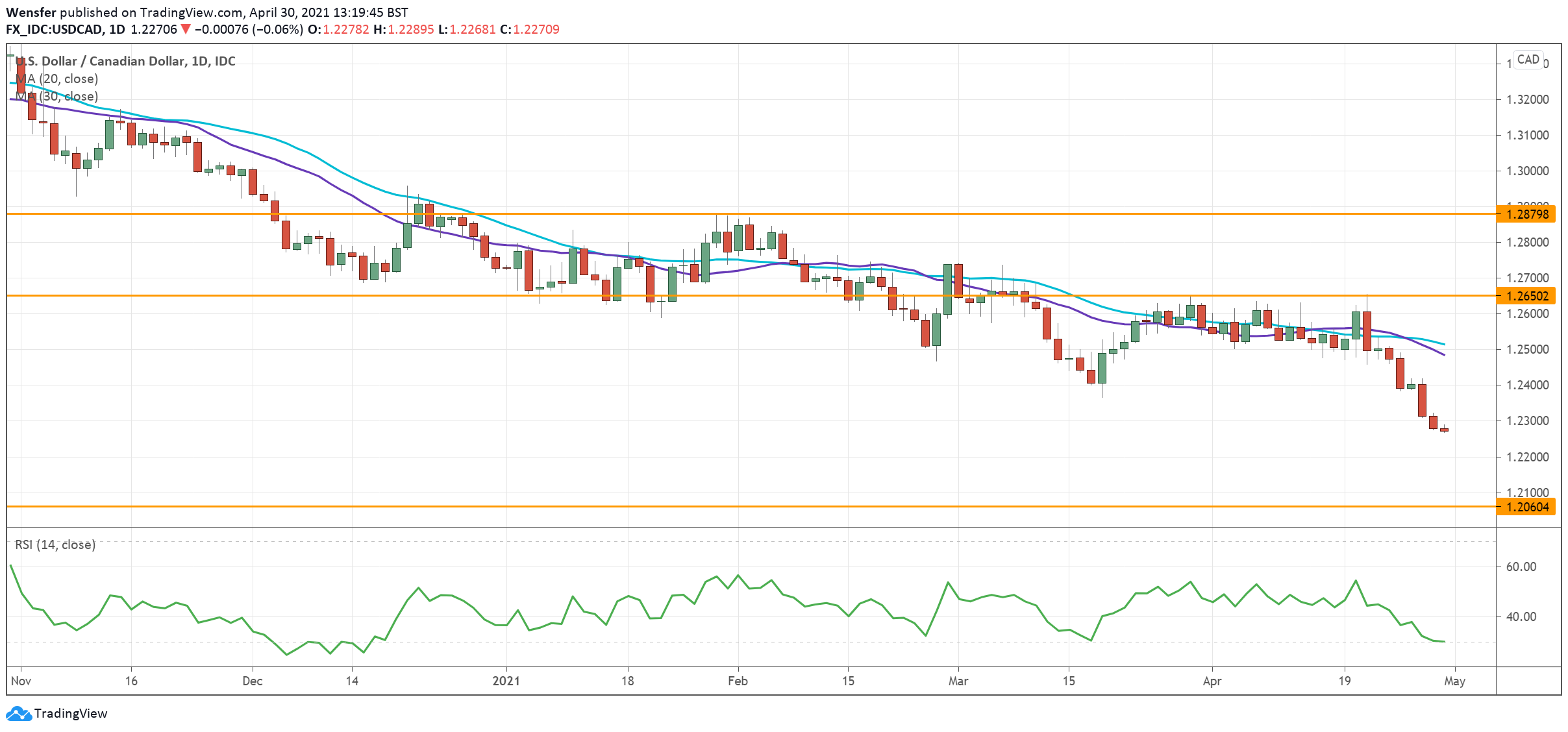Click the FX_IDC:USDCAD symbol text in header
Image resolution: width=1568 pixels, height=732 pixels.
(x=54, y=29)
